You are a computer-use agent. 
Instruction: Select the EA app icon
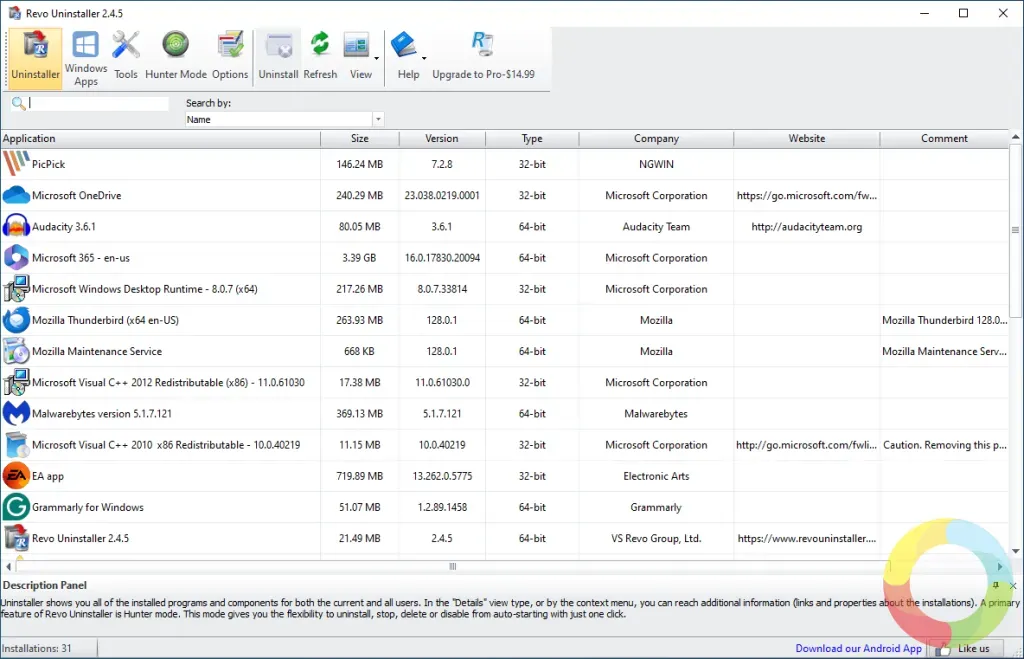[x=16, y=475]
